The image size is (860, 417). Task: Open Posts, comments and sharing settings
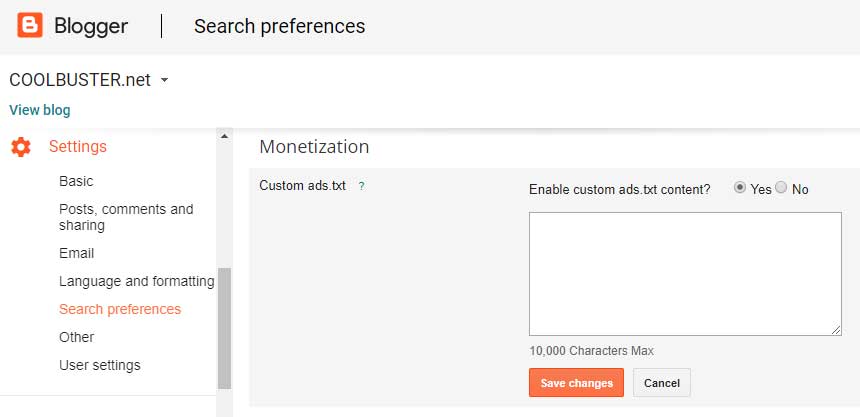(x=126, y=217)
